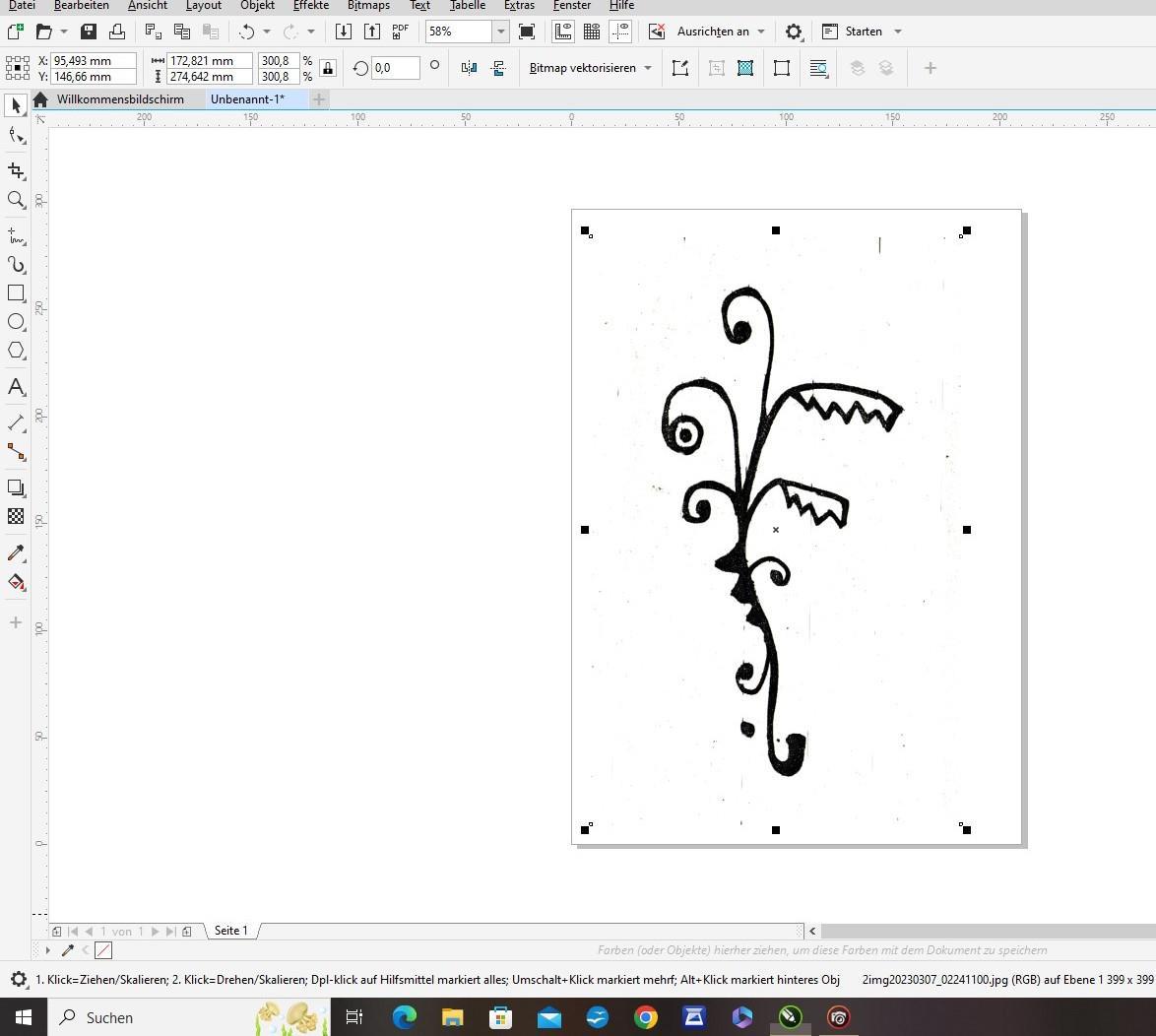Switch to the Willkommensbildschirm tab
The width and height of the screenshot is (1156, 1036).
pyautogui.click(x=120, y=99)
